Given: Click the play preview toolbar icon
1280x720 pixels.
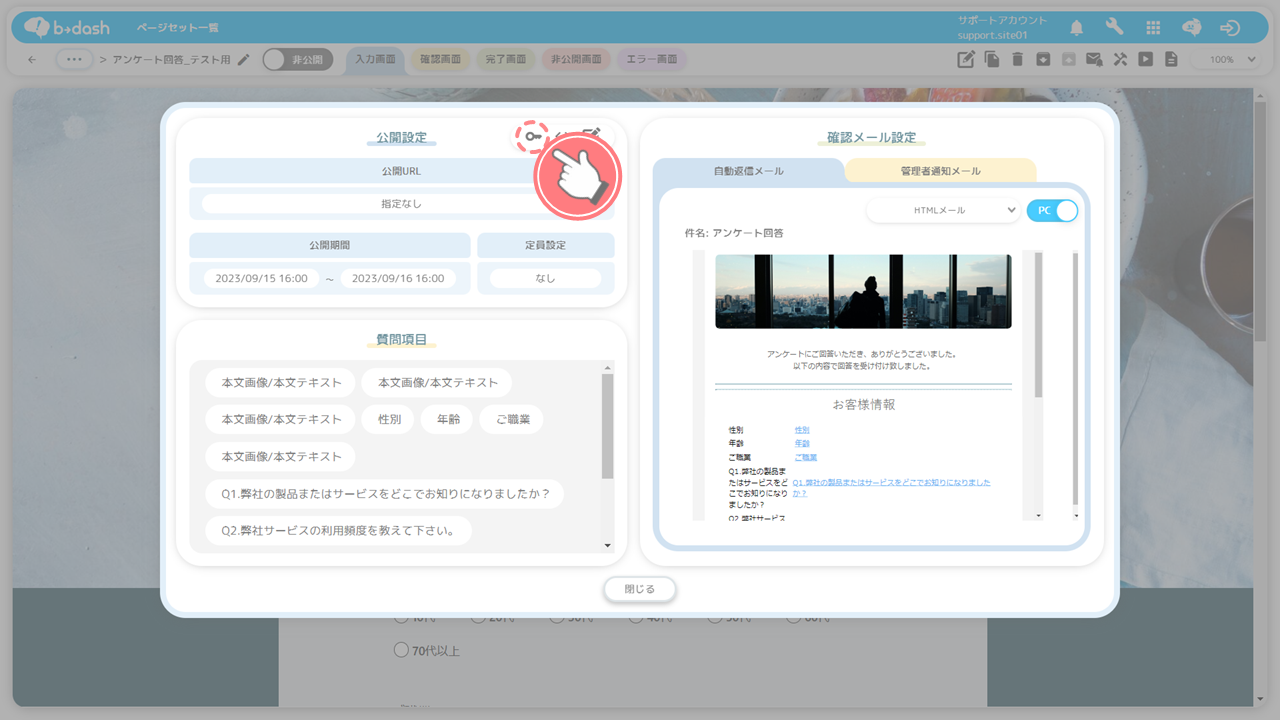Looking at the screenshot, I should click(1145, 60).
